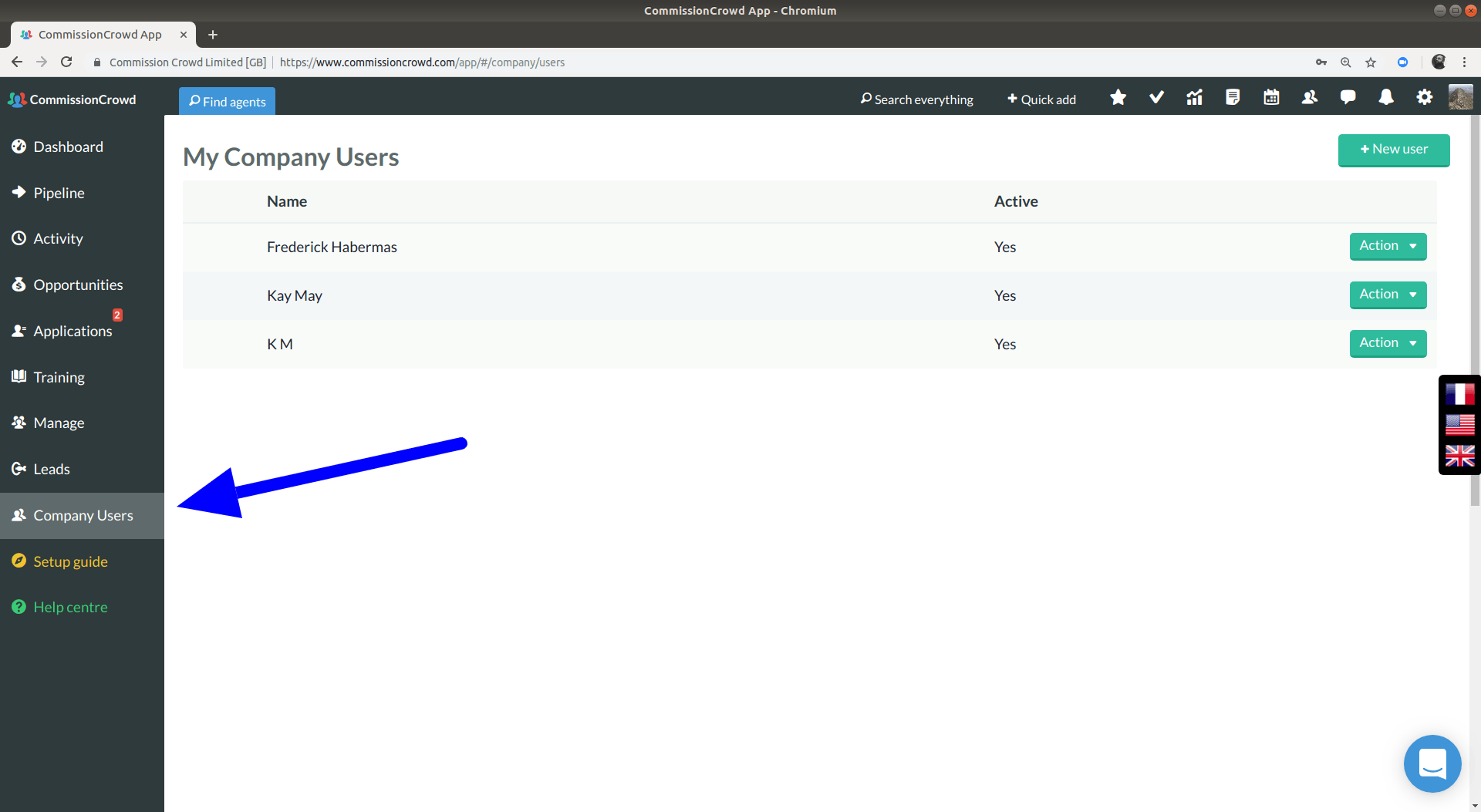Go to Dashboard in sidebar
Screen dimensions: 1481x812
(68, 147)
